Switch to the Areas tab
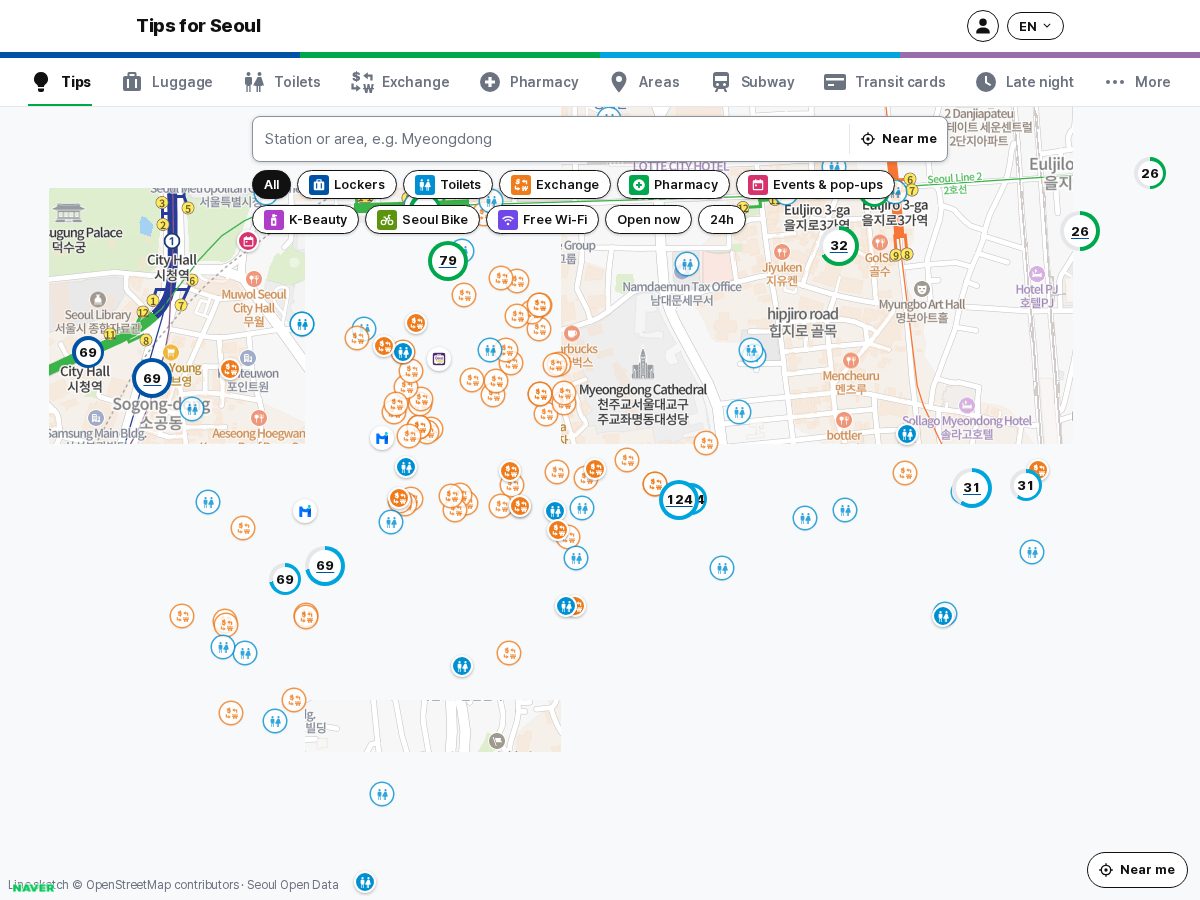 644,82
